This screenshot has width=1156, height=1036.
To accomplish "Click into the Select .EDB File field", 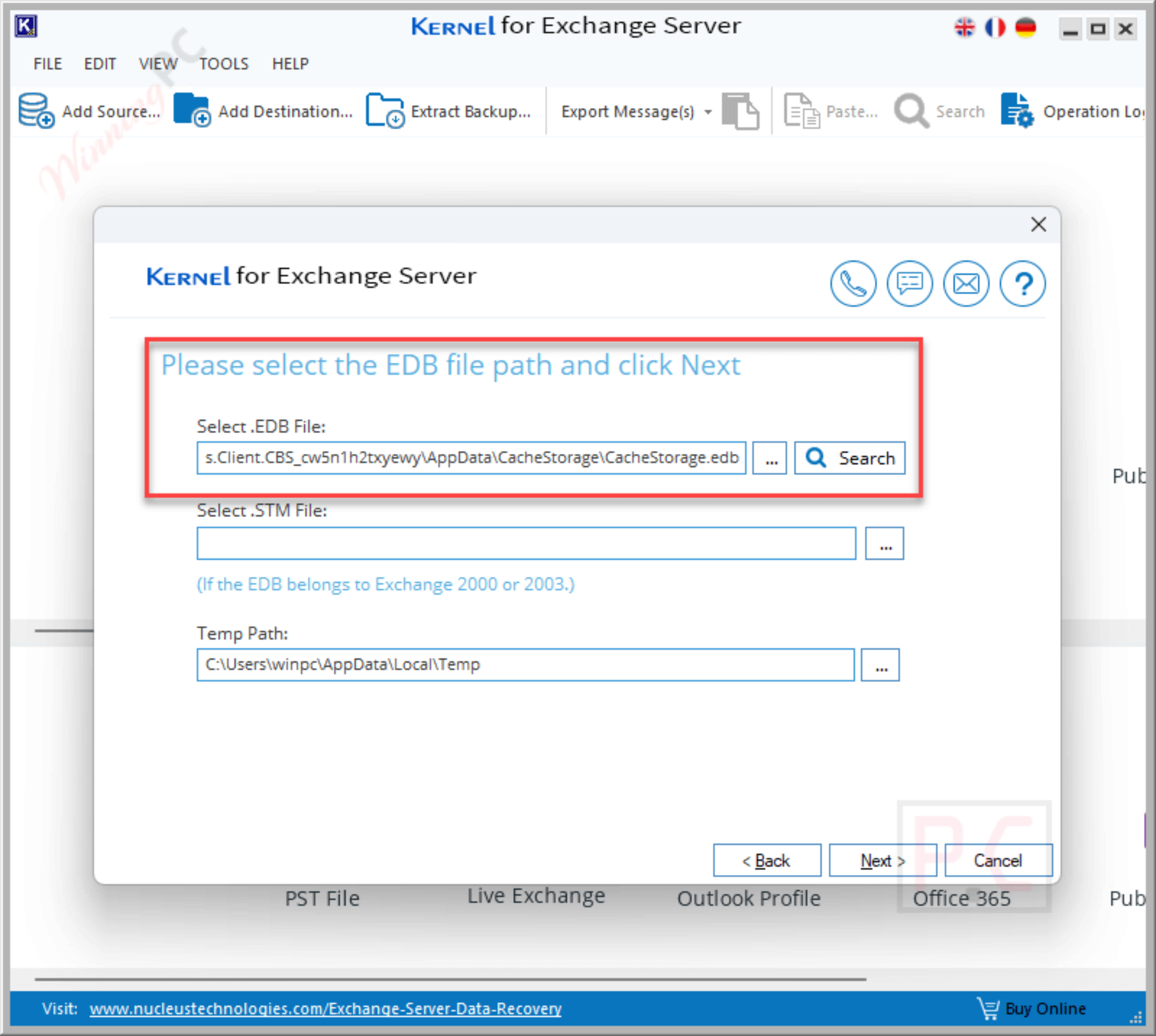I will [x=471, y=458].
